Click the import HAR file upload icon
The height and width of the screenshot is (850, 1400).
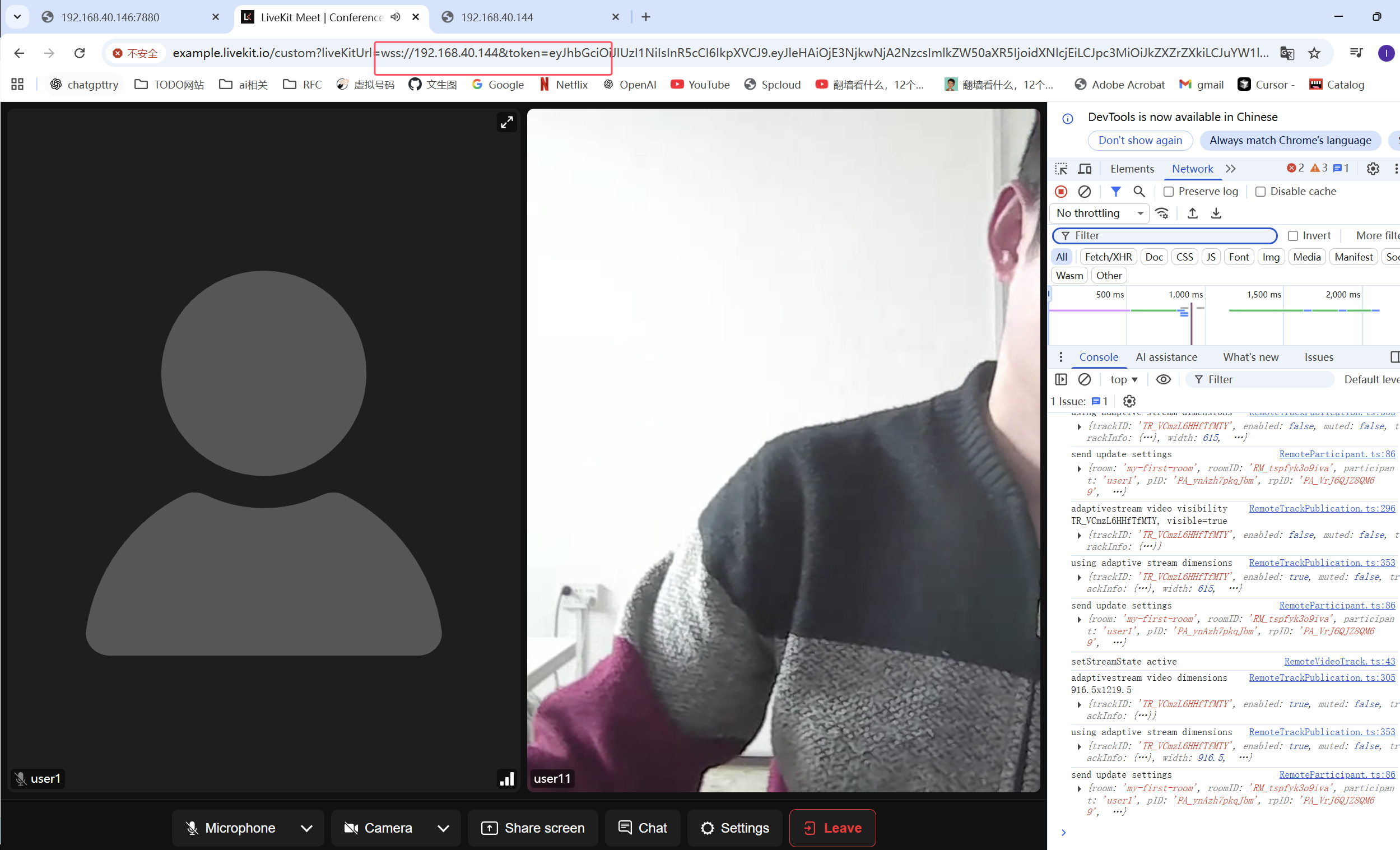[x=1192, y=213]
